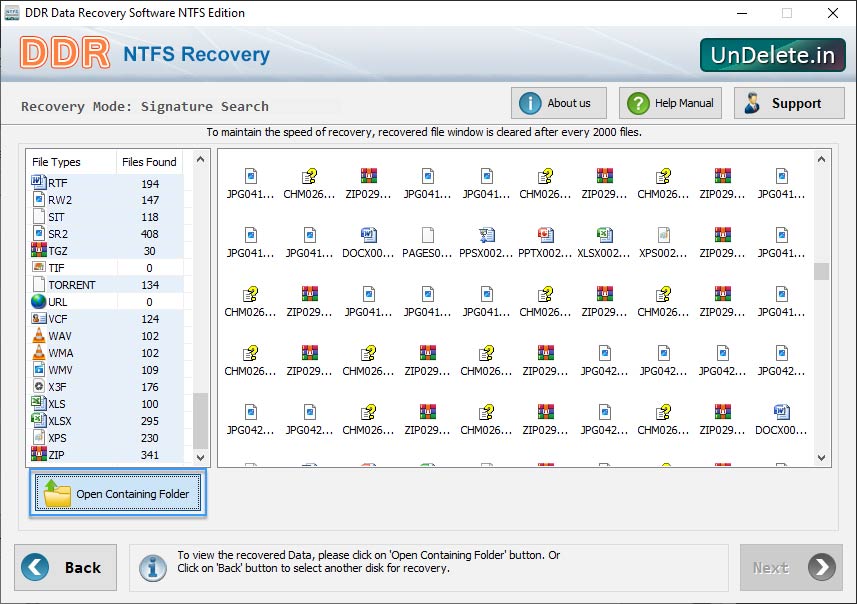
Task: Open the Help Manual
Action: [x=670, y=103]
